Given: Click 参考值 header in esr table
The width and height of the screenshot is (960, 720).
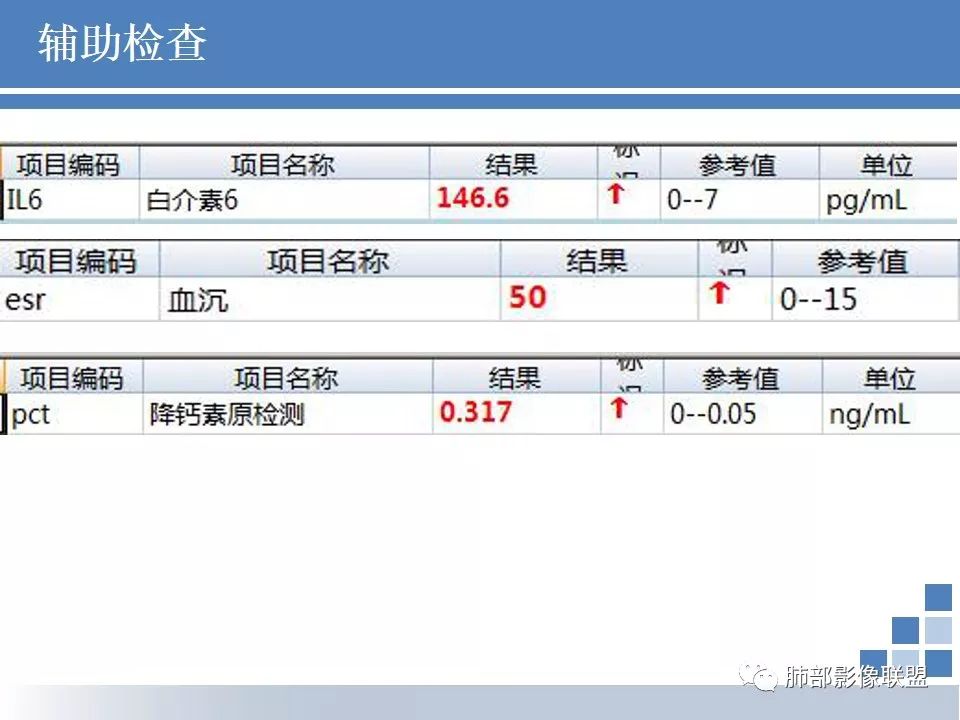Looking at the screenshot, I should (863, 261).
